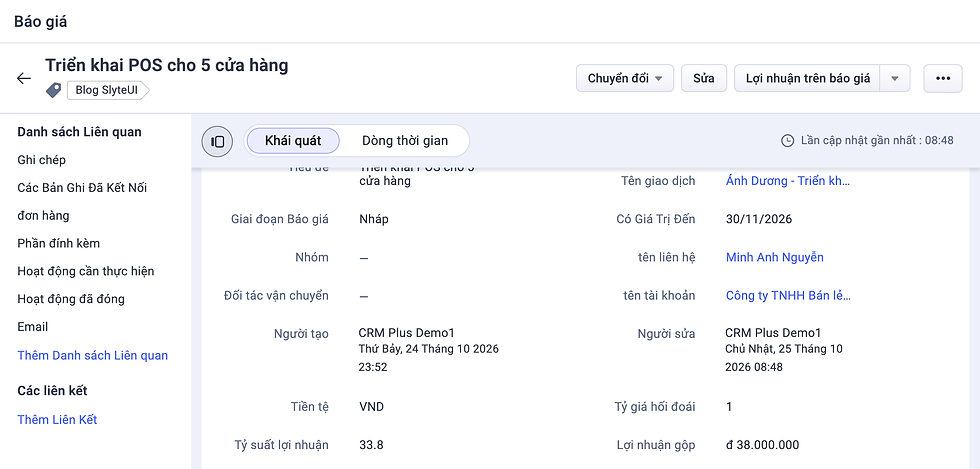Click the Thứ Bảy, 24 Tháng 10 2026 creation date
980x469 pixels.
point(429,349)
